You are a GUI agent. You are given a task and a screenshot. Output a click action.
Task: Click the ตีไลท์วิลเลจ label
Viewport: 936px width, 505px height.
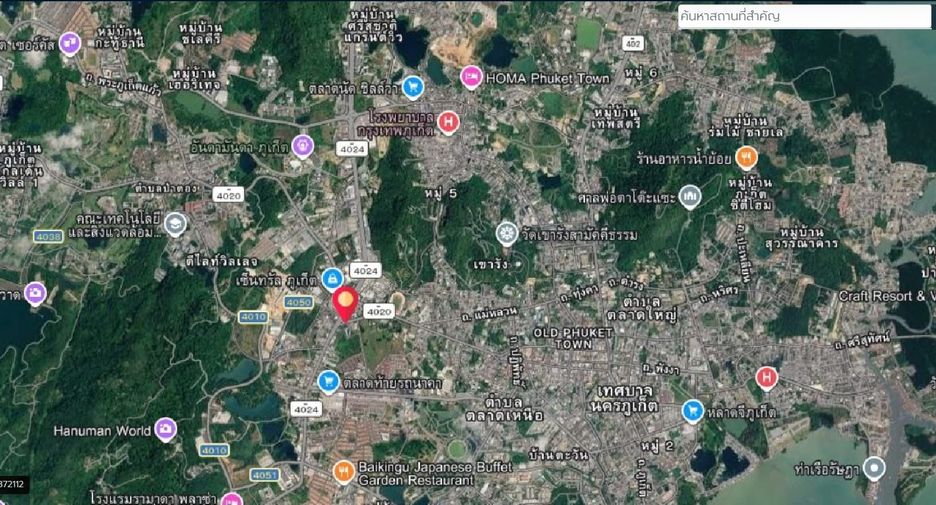221,261
